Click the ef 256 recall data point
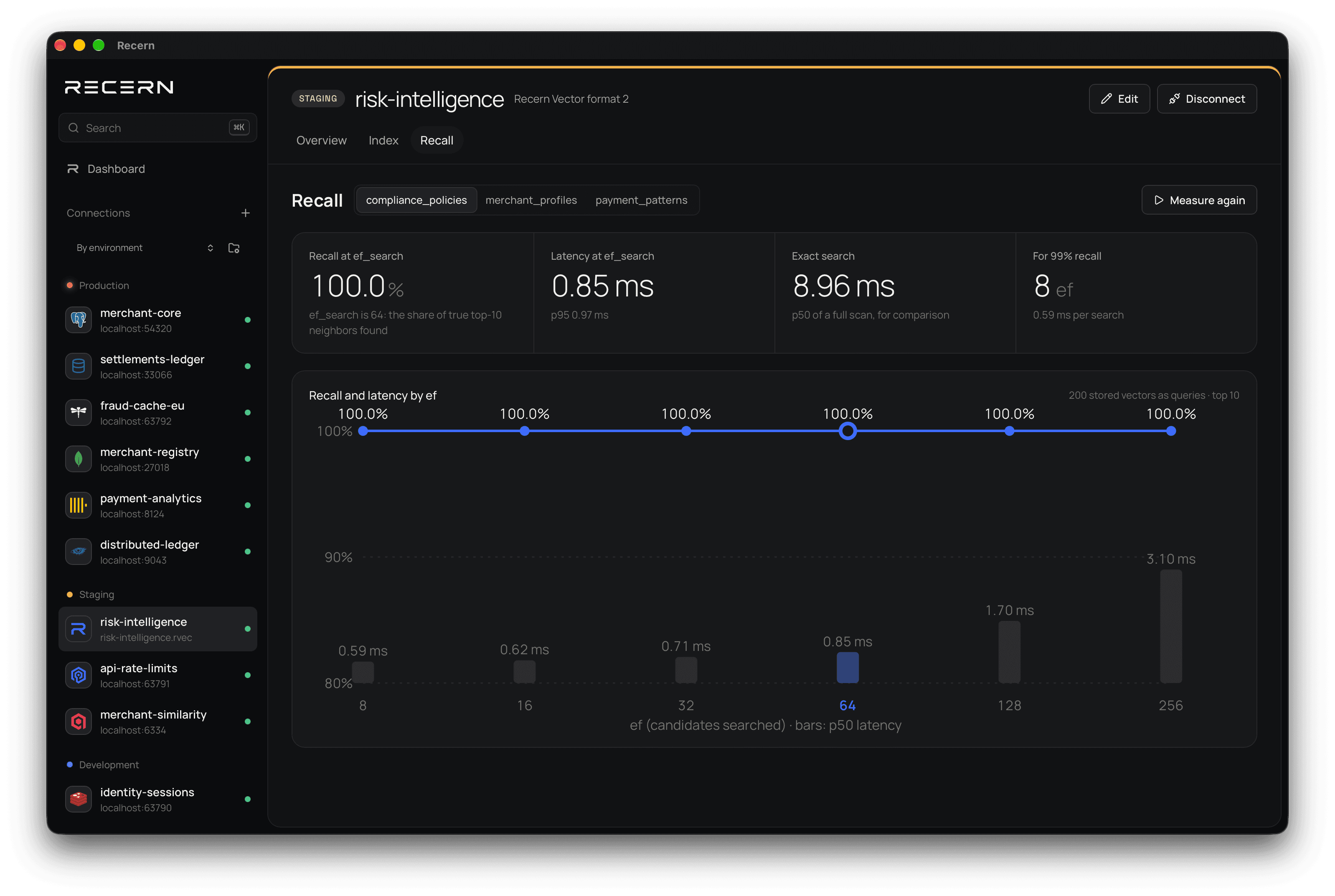 click(1171, 431)
